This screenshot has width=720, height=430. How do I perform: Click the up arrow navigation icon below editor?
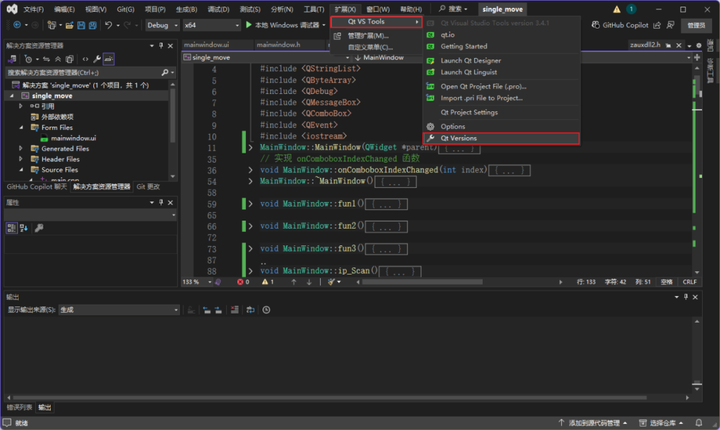[294, 282]
